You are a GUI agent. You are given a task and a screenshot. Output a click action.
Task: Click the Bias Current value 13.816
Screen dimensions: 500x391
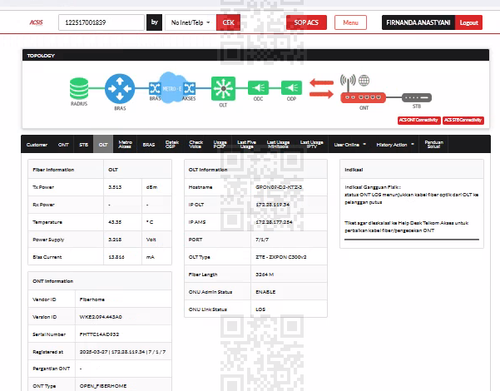116,257
